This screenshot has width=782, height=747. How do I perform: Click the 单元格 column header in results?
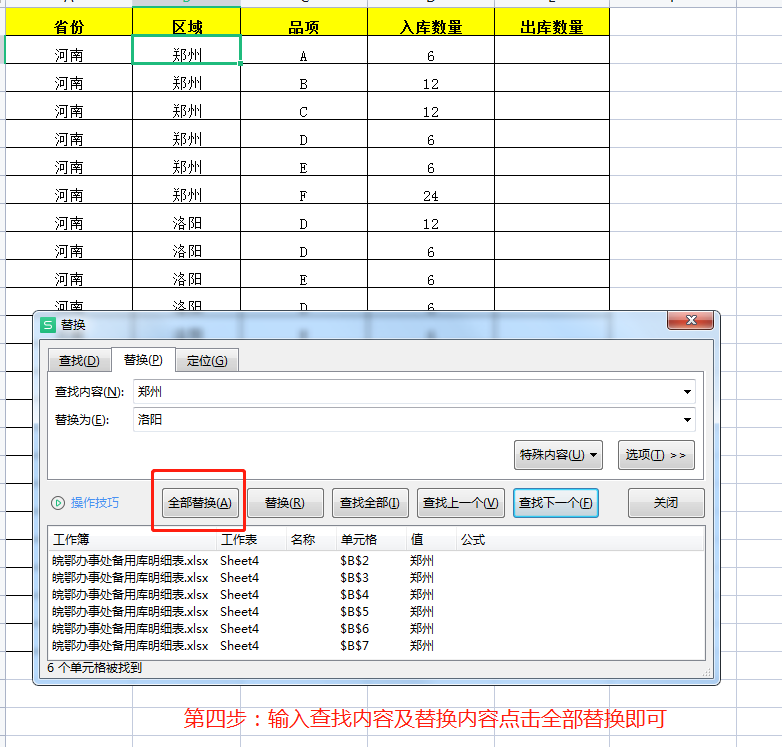[371, 540]
